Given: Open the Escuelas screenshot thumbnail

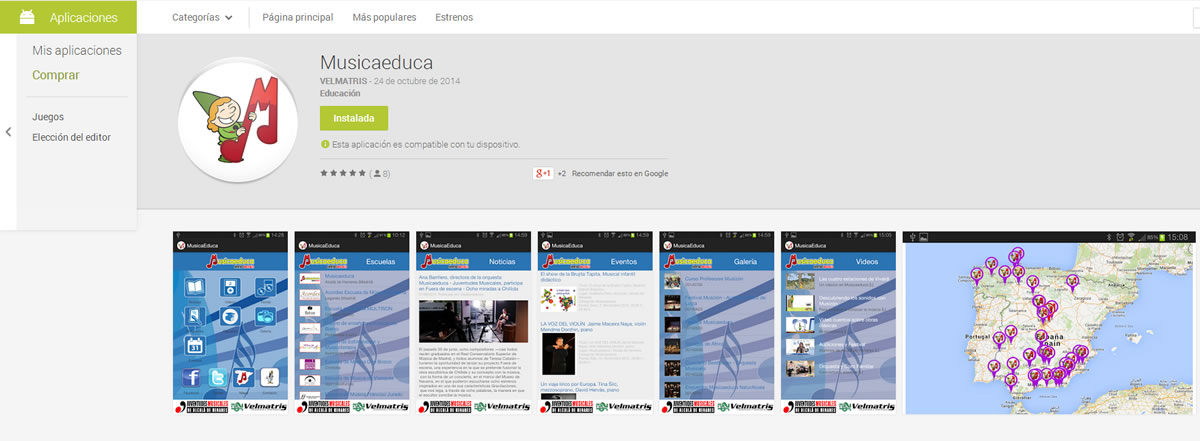Looking at the screenshot, I should pos(351,324).
